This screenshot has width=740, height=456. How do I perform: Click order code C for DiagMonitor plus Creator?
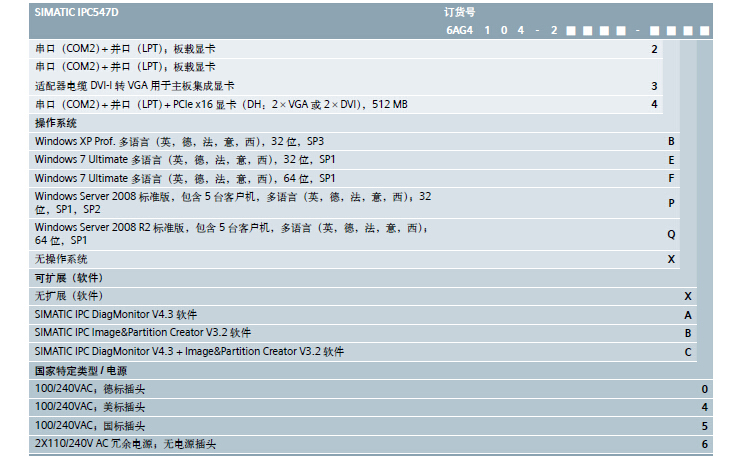tap(688, 352)
